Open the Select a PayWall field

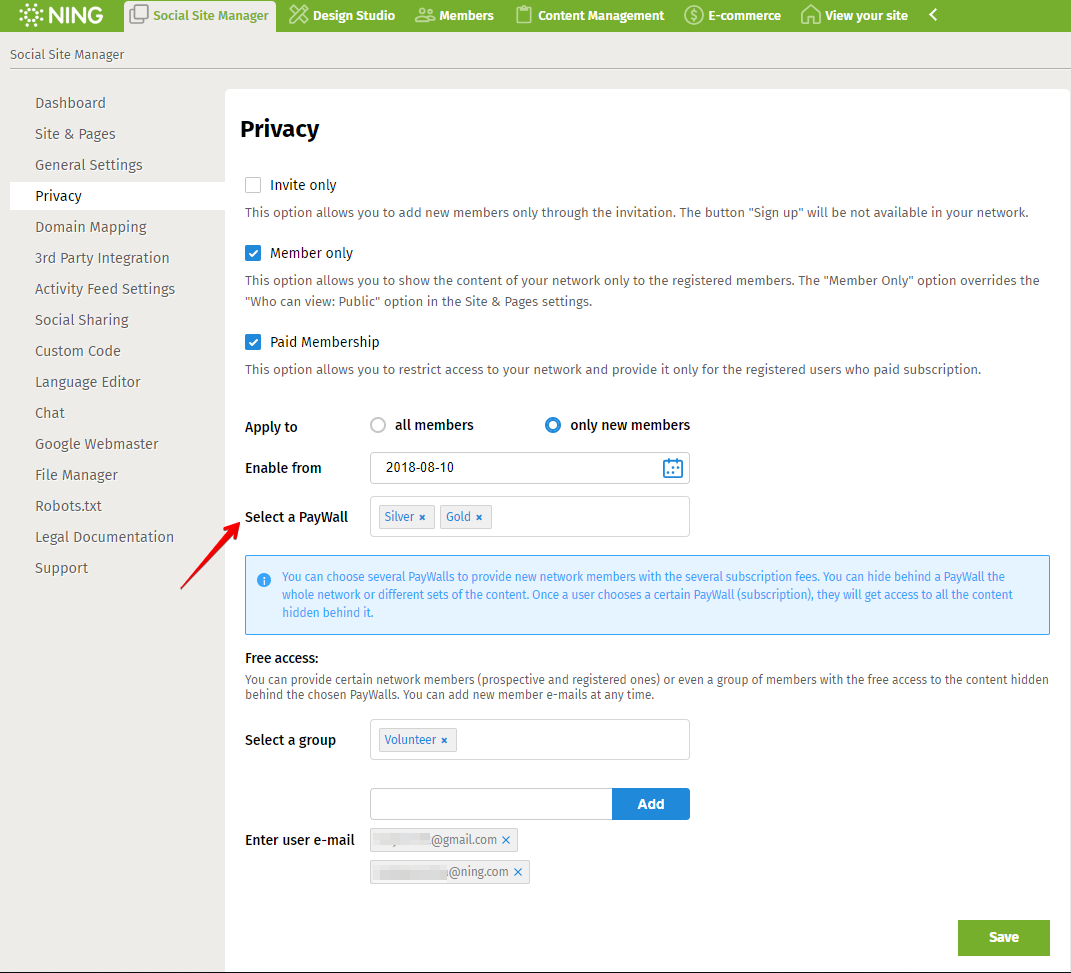588,517
